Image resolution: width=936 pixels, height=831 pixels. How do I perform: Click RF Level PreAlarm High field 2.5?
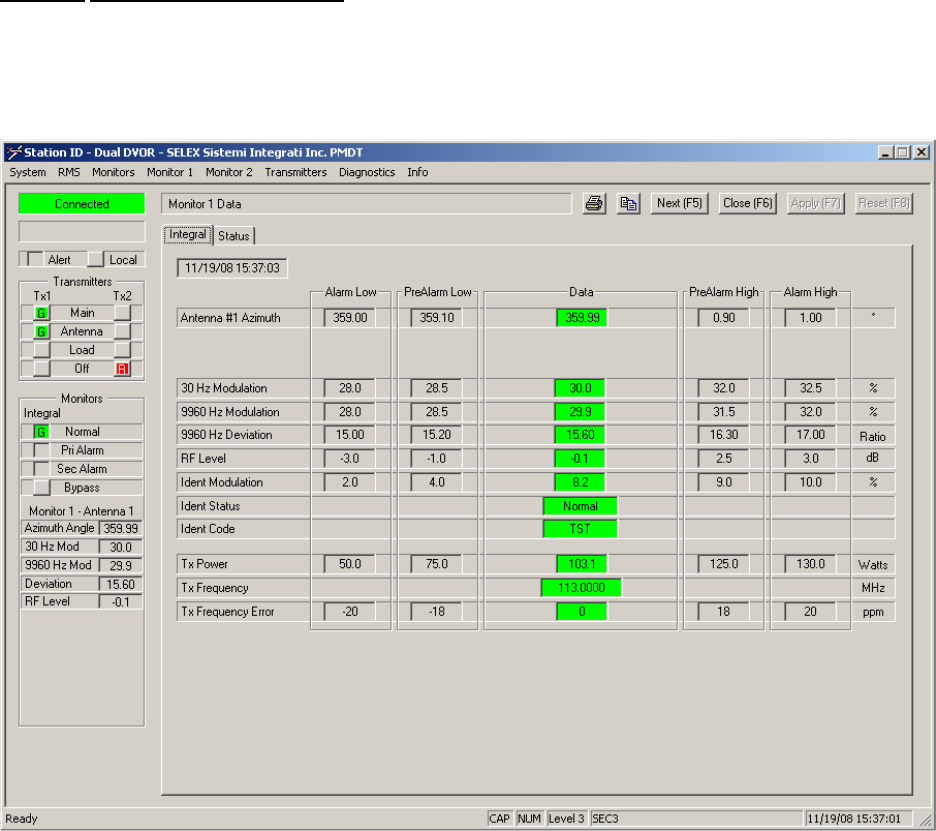(x=723, y=458)
